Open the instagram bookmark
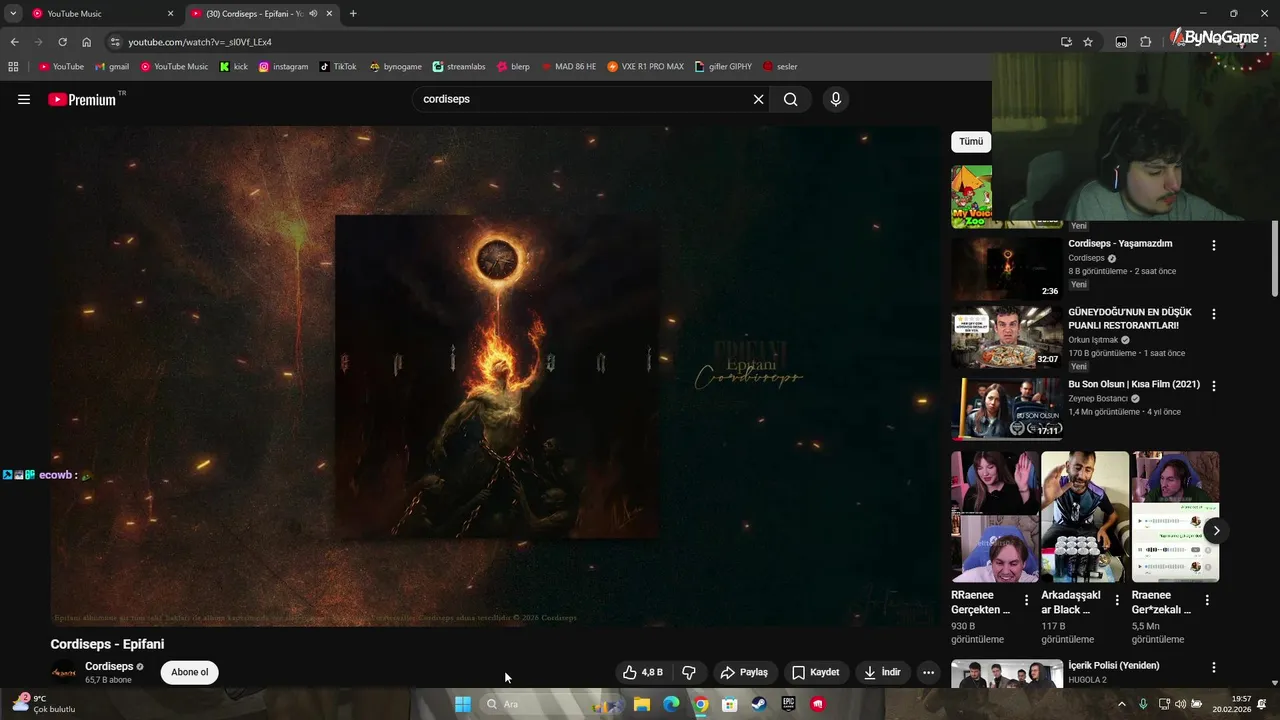Viewport: 1280px width, 720px height. point(284,67)
